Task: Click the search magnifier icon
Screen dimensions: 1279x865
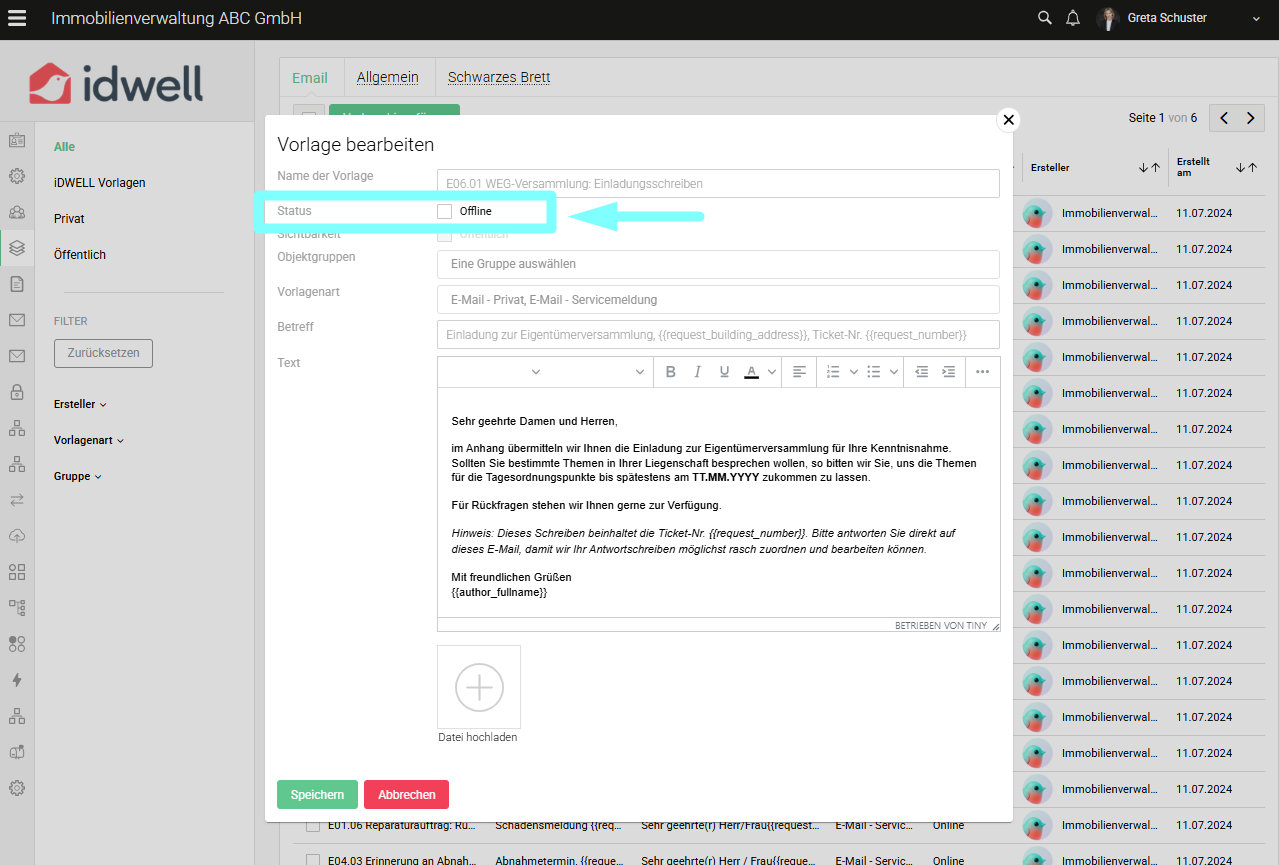Action: [1045, 18]
